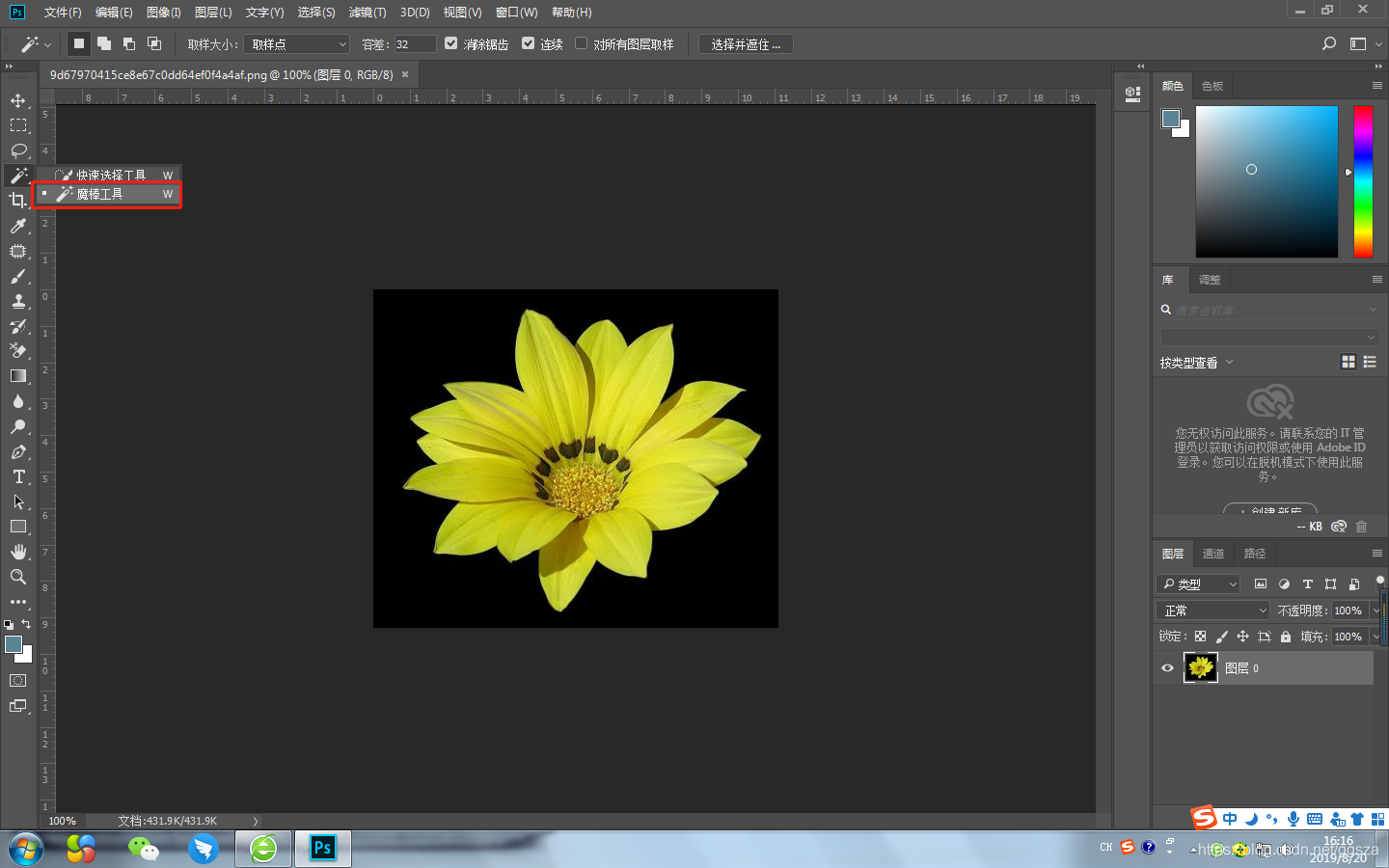Switch library to list view

1370,362
